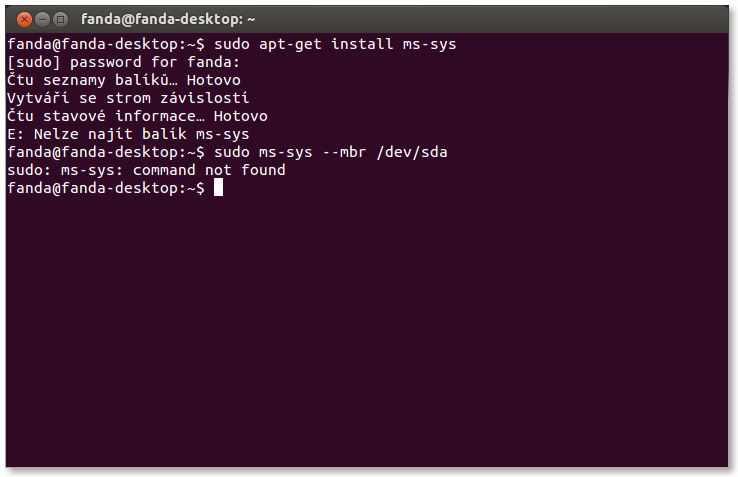Click the white cursor block at the last prompt
This screenshot has width=738, height=477.
click(x=218, y=188)
